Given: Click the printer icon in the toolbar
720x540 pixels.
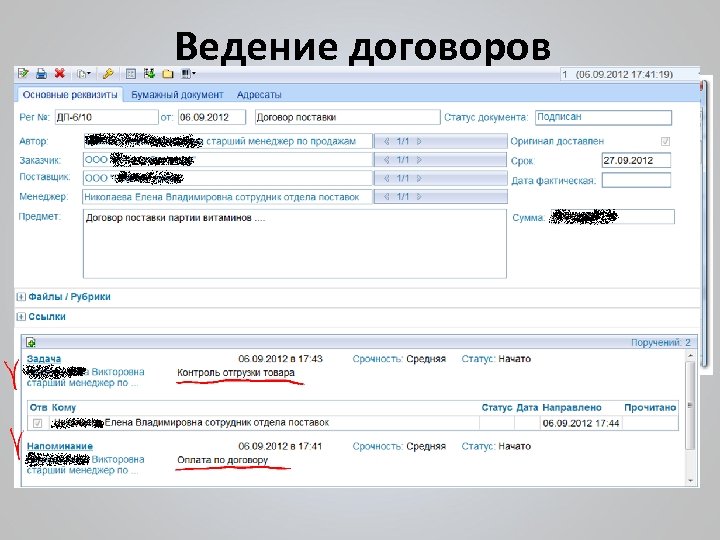Looking at the screenshot, I should [41, 73].
